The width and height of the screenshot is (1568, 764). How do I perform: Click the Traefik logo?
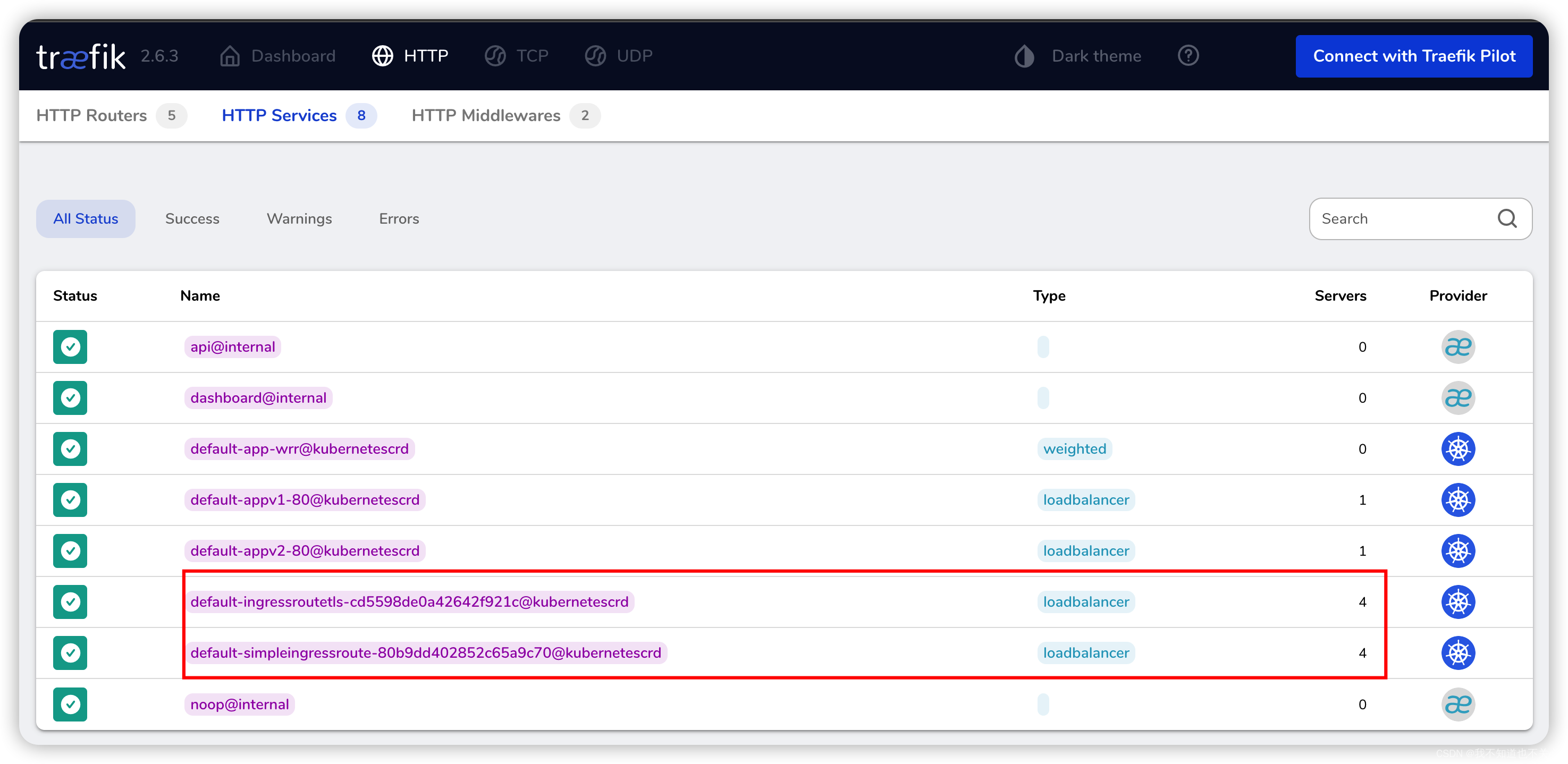click(81, 56)
